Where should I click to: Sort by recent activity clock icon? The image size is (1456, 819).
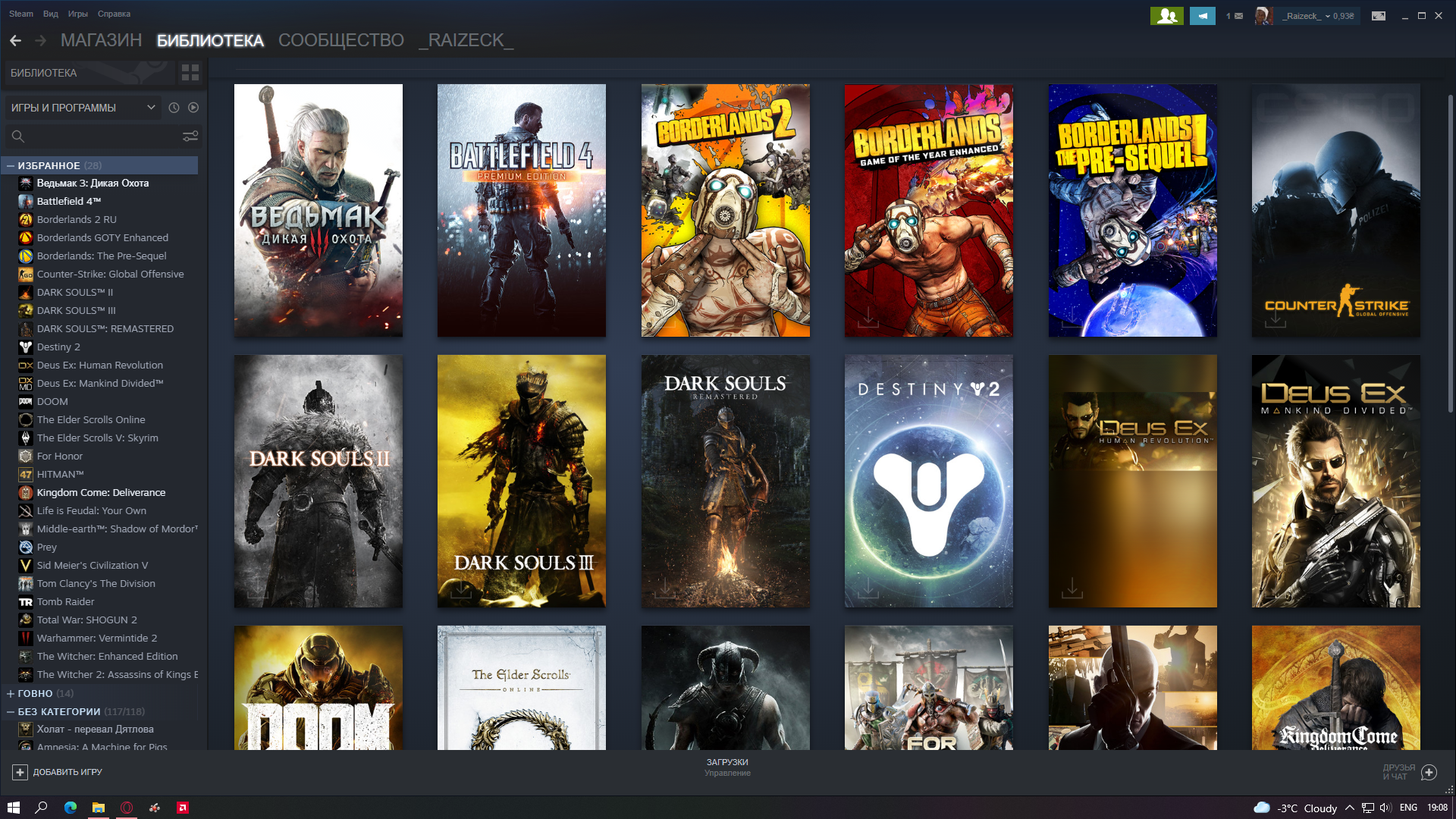(174, 108)
